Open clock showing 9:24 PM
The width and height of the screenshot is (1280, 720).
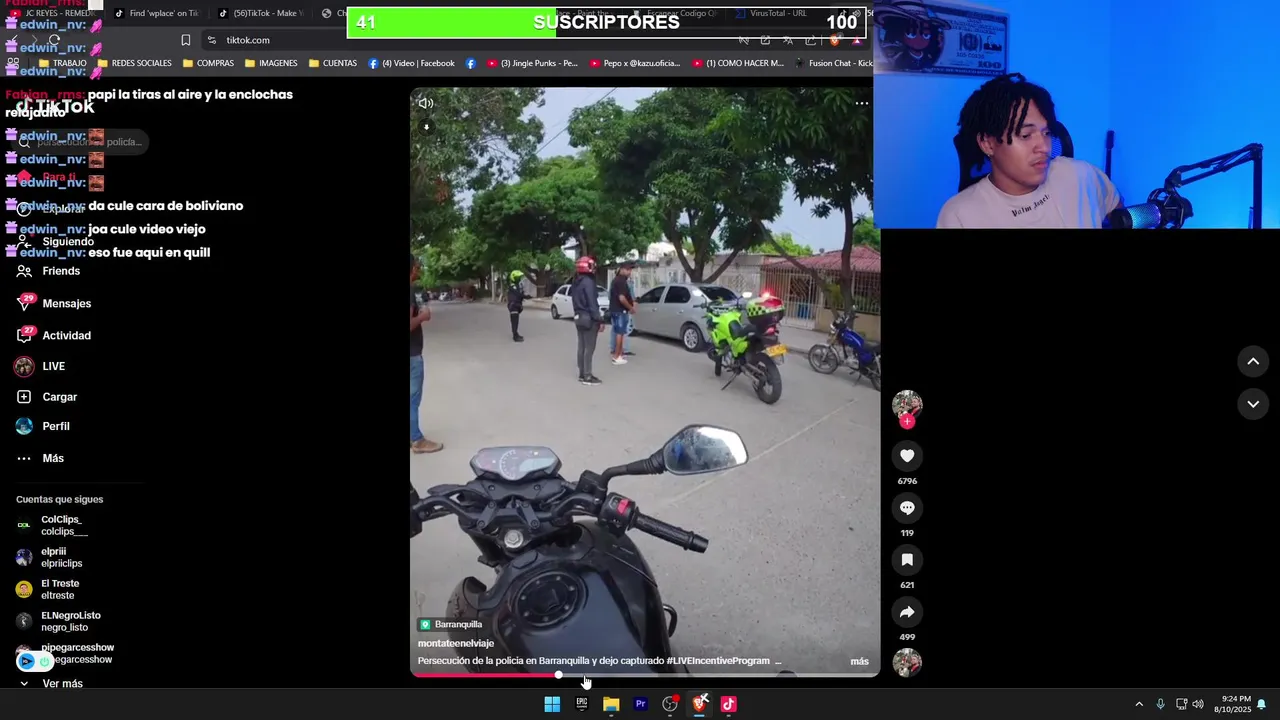click(1233, 704)
